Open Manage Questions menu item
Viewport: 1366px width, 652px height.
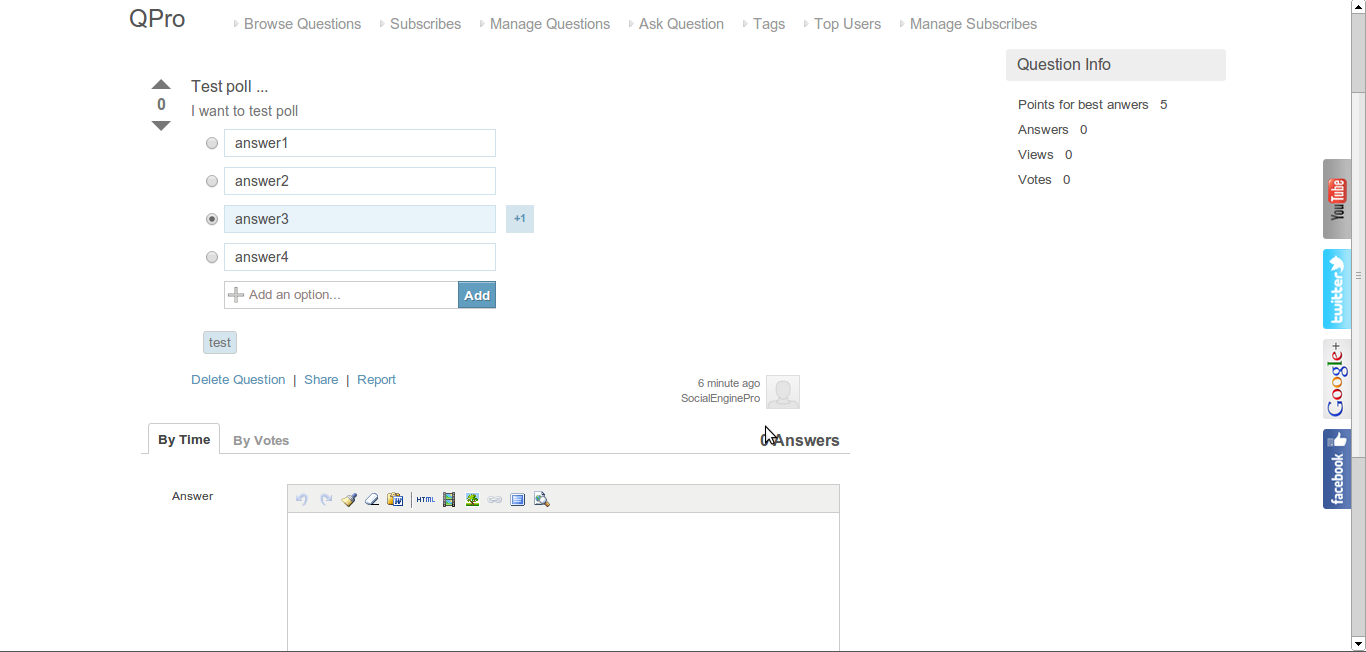pos(550,24)
